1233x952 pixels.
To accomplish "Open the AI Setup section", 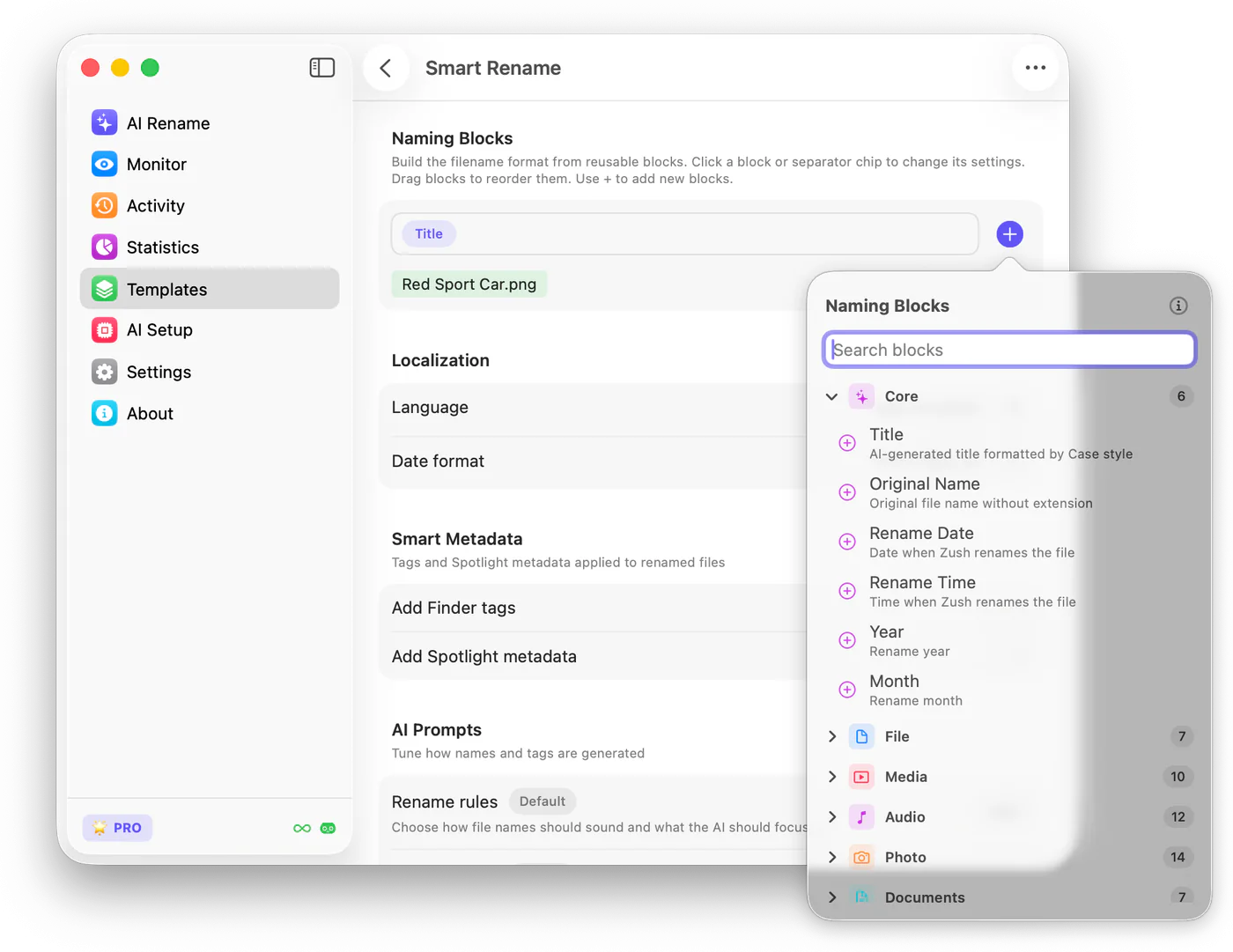I will coord(209,330).
